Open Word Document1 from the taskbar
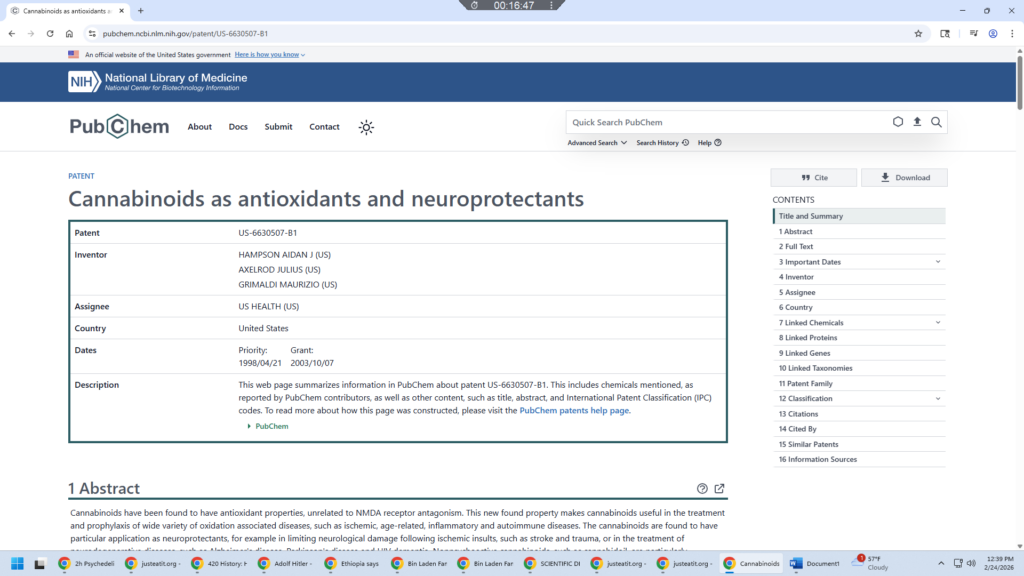Screen dimensions: 1024x576 (815, 563)
